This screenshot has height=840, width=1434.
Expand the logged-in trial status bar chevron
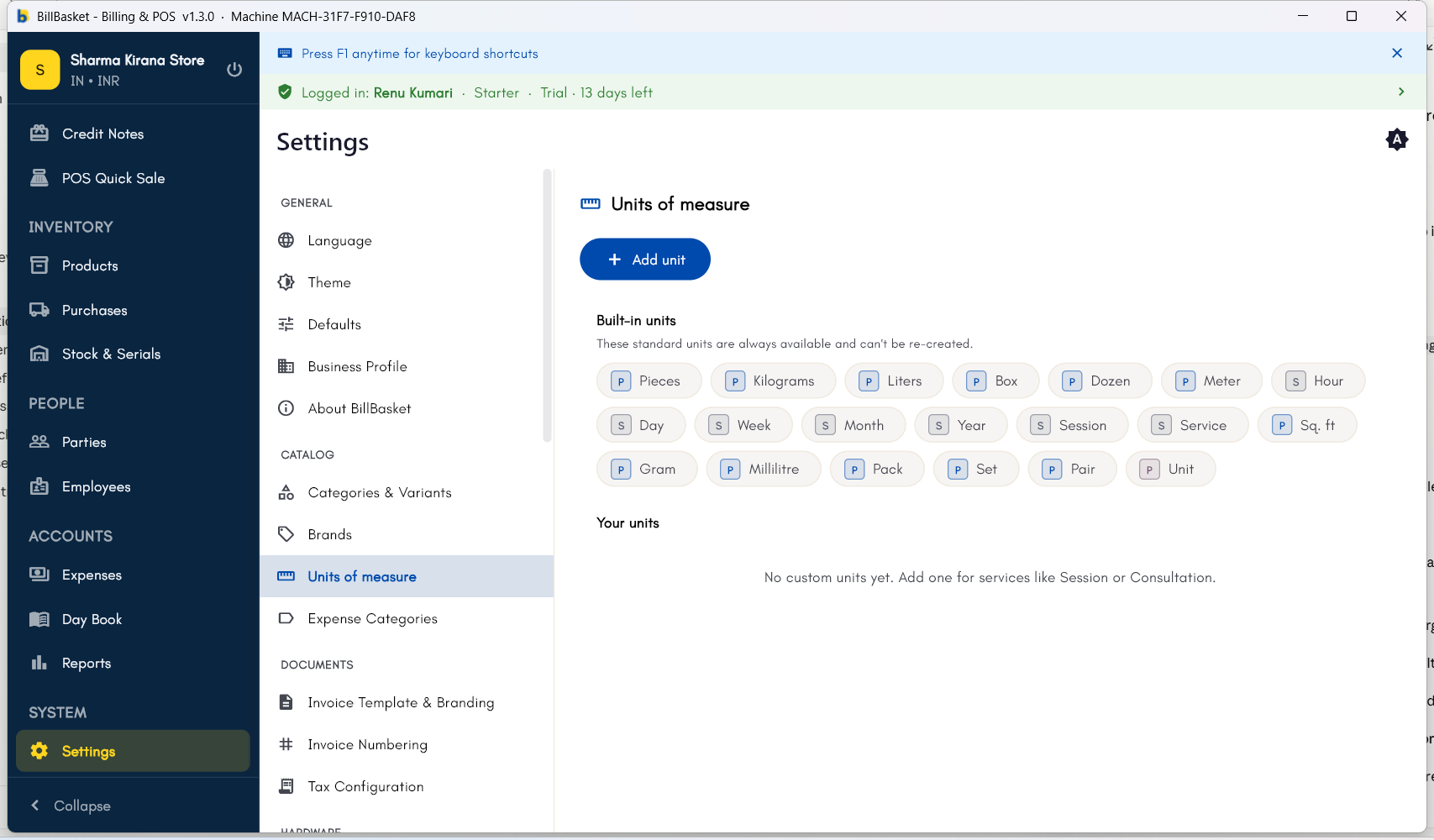[x=1401, y=92]
